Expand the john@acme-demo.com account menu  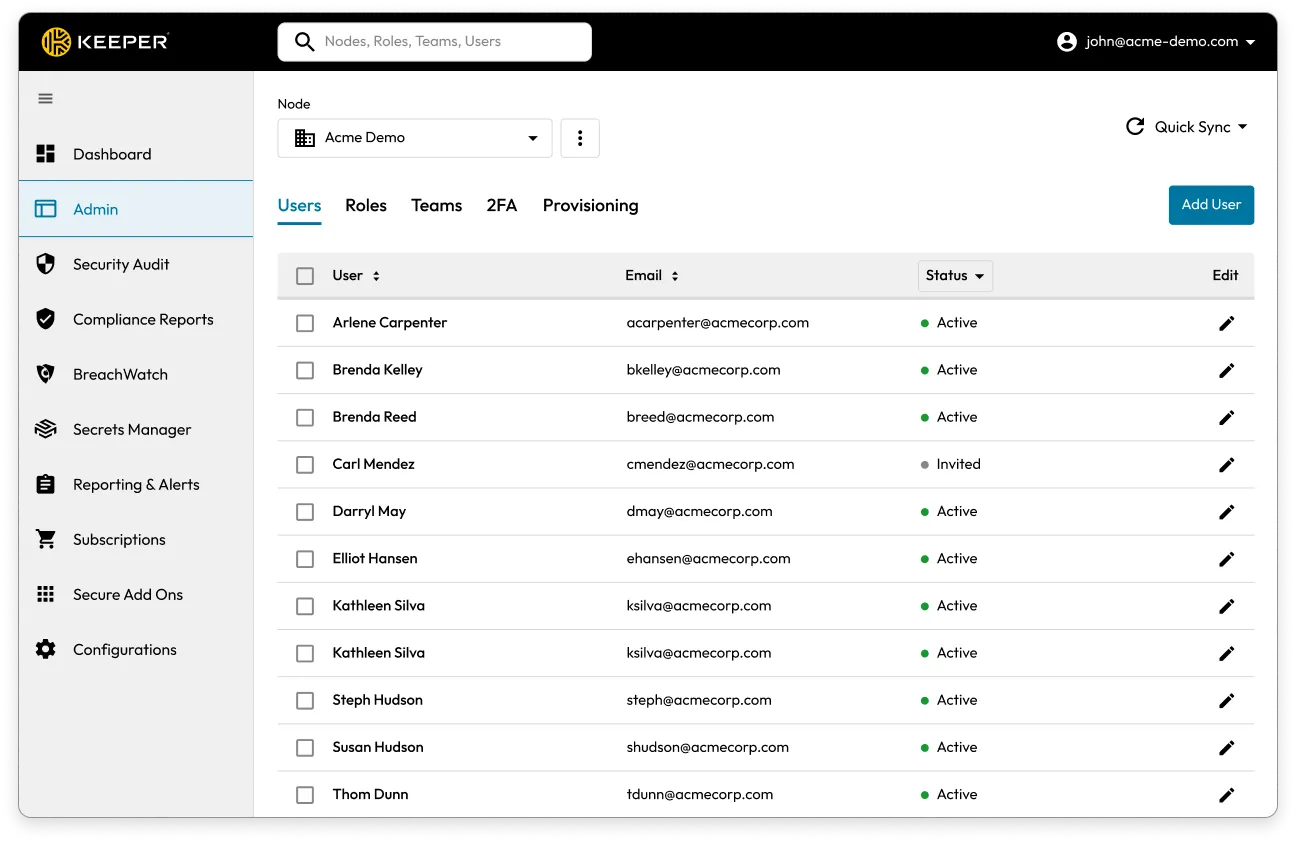pos(1156,42)
